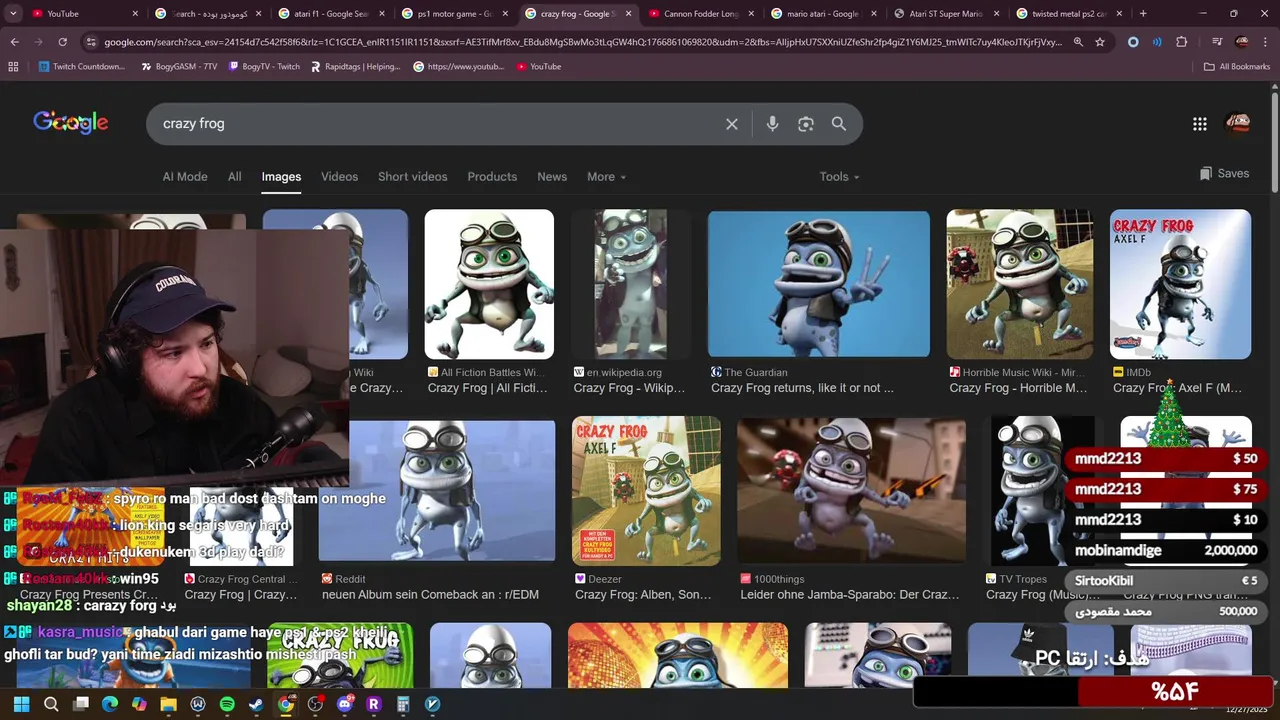Open File Explorer from the taskbar
This screenshot has width=1280, height=720.
(x=168, y=704)
